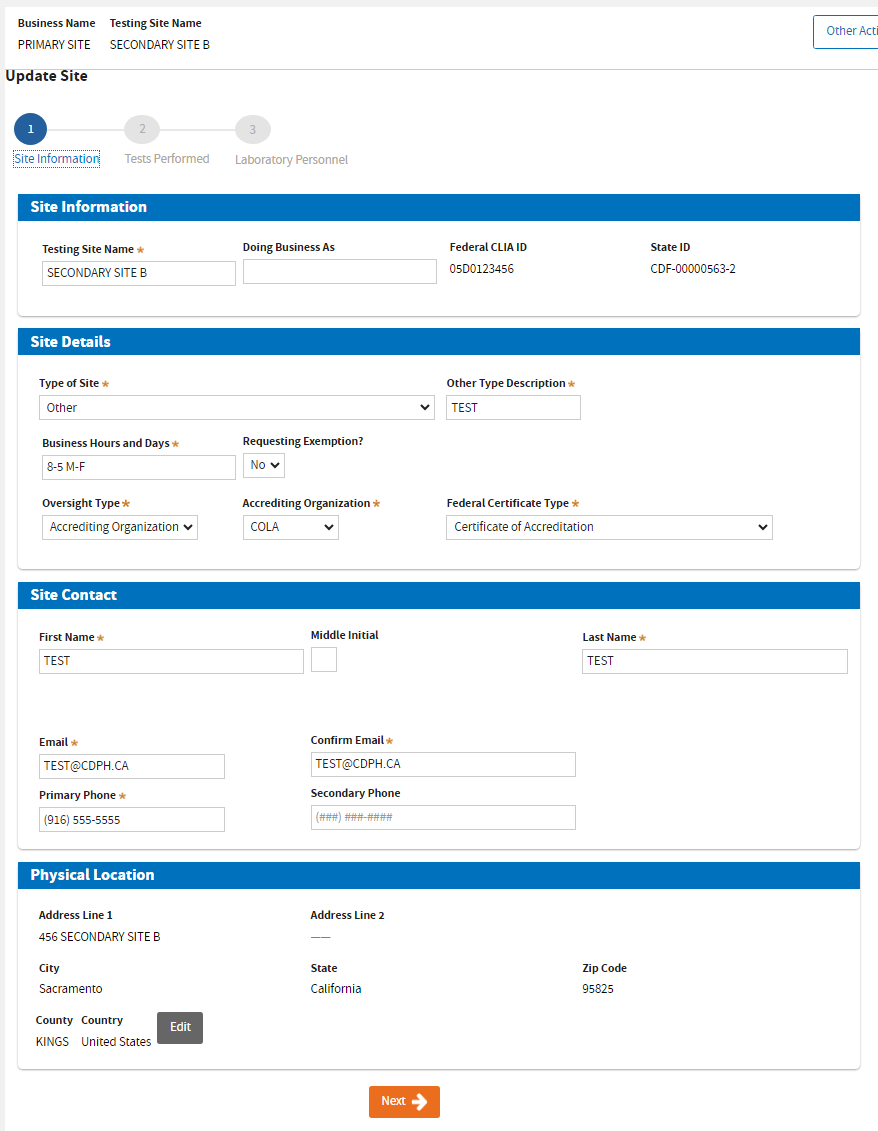Open the Type of Site dropdown
Viewport: 878px width, 1131px height.
237,407
